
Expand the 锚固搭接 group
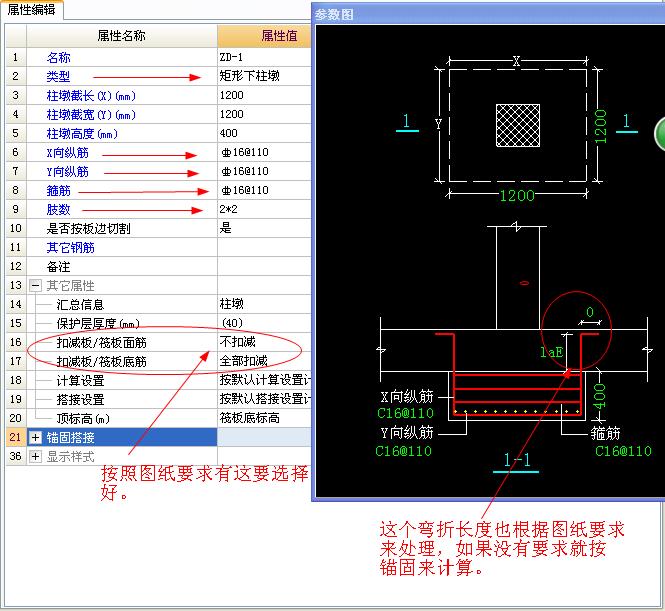36,437
